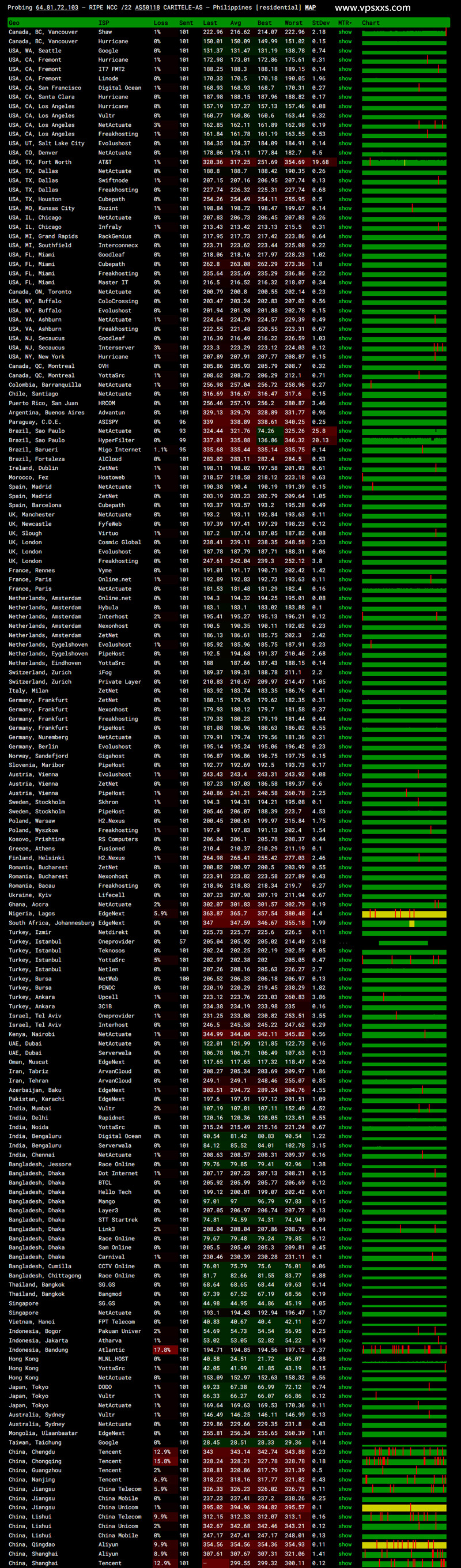Image resolution: width=461 pixels, height=1568 pixels.
Task: Show MTR for China, Qingdao row
Action: tap(345, 1545)
